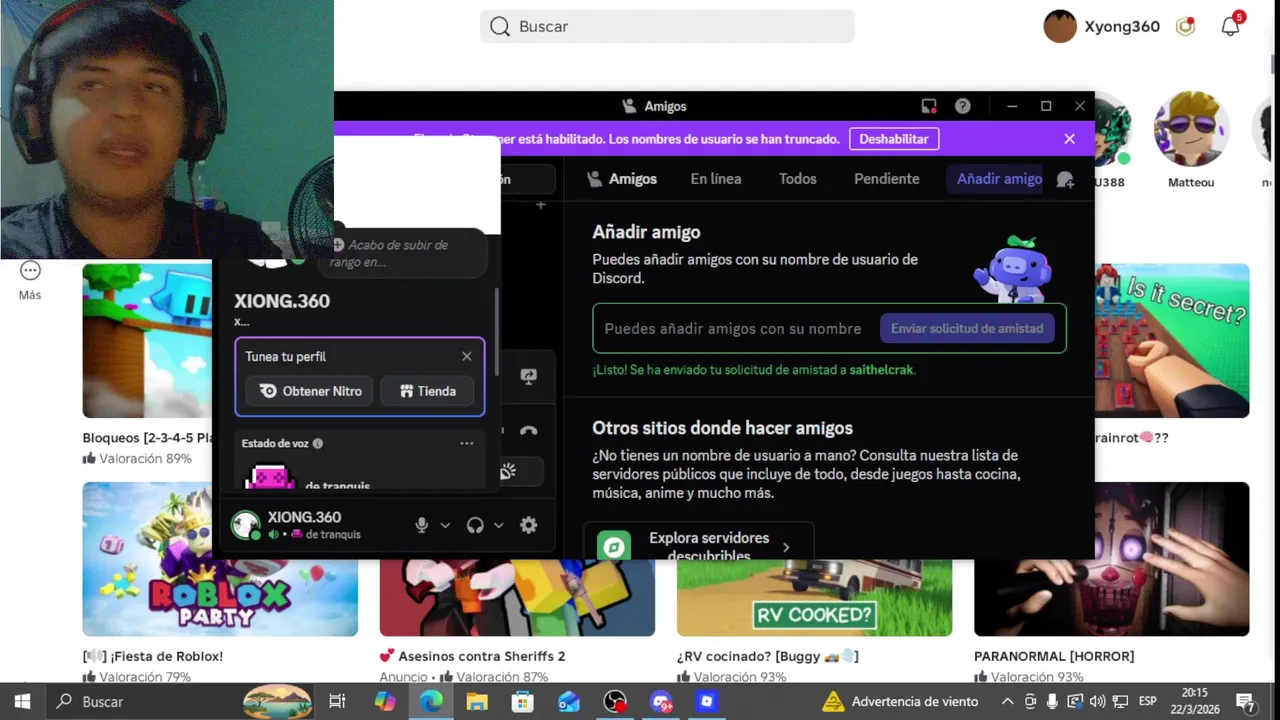
Task: Close the Tunea tu perfil card
Action: pos(466,356)
